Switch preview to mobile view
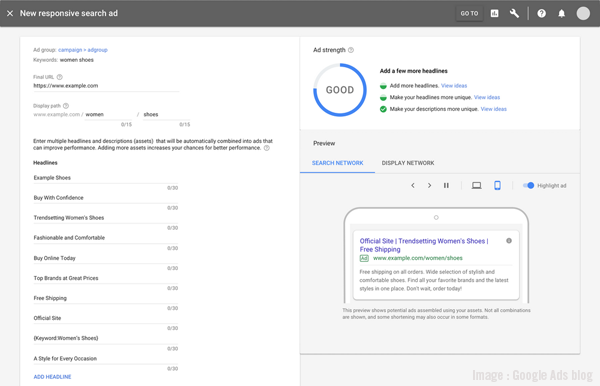Image resolution: width=600 pixels, height=386 pixels. tap(497, 186)
